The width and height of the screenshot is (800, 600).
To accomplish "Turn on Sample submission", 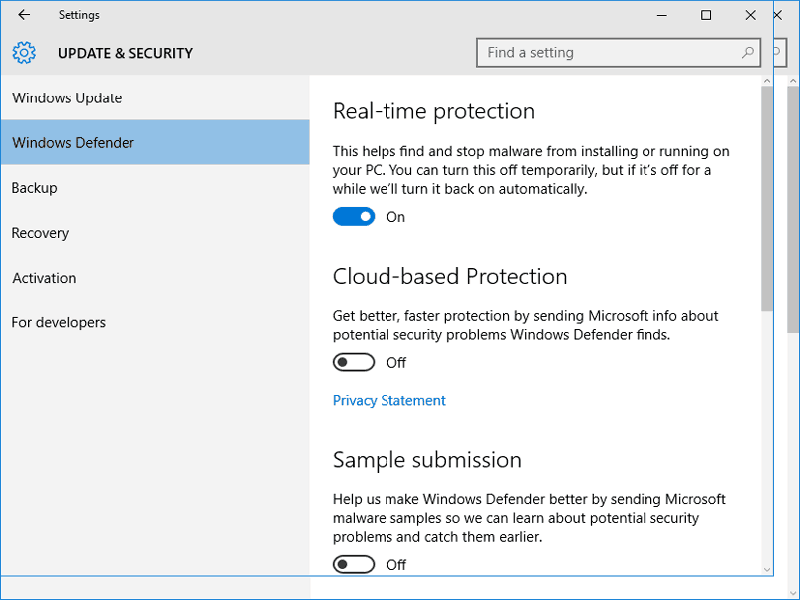I will [x=353, y=564].
